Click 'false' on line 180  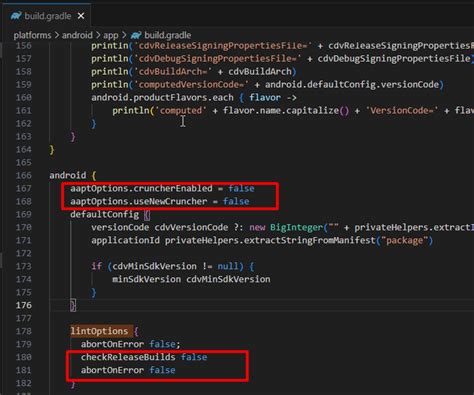pyautogui.click(x=194, y=357)
